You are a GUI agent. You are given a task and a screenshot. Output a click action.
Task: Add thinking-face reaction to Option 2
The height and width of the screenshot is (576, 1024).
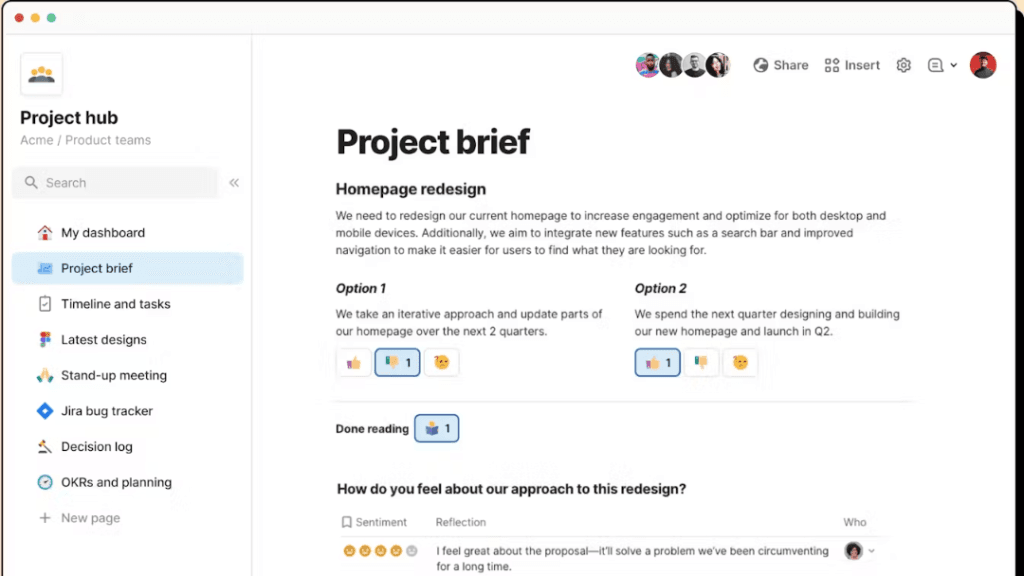pyautogui.click(x=740, y=362)
